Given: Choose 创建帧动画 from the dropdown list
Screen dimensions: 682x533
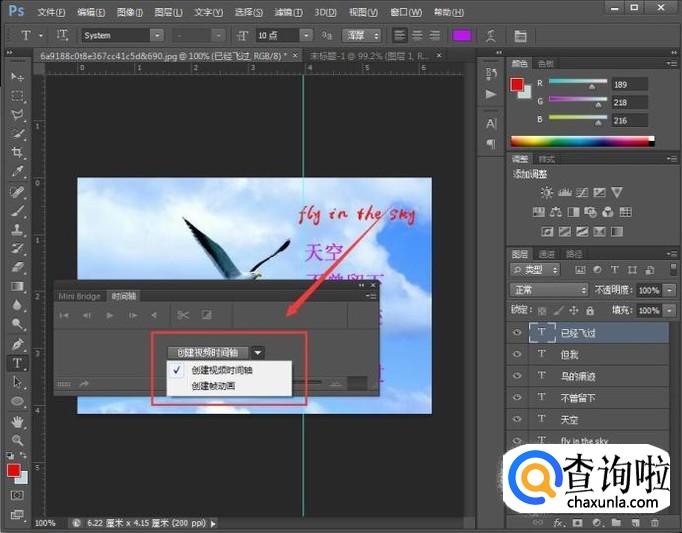Looking at the screenshot, I should pos(215,385).
